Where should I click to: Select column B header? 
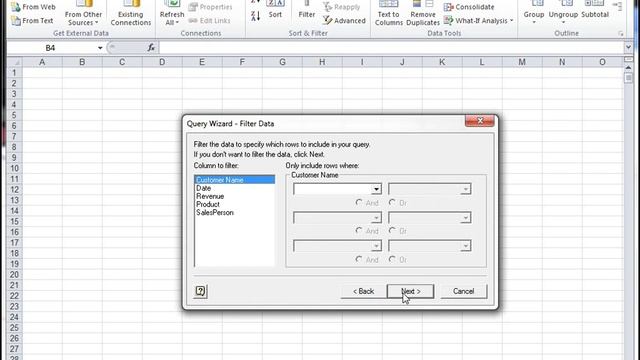[x=82, y=62]
